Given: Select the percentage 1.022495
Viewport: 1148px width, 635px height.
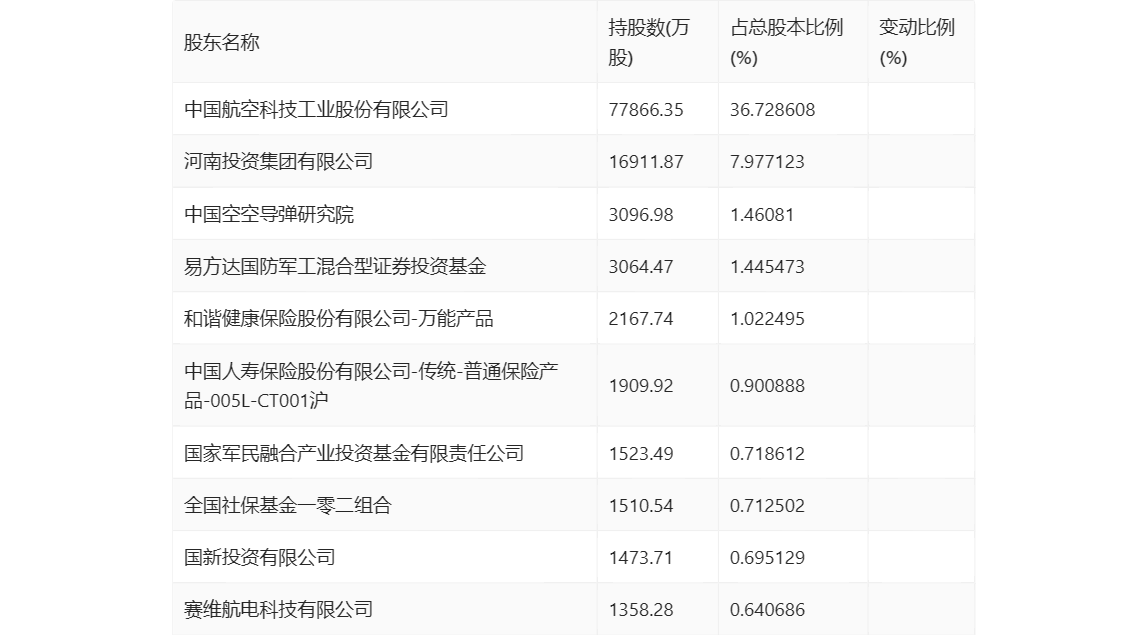Looking at the screenshot, I should point(767,319).
